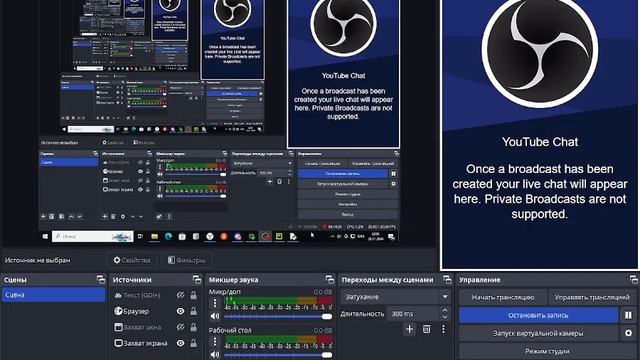Select the Браузер source
640x360 pixels.
[136, 311]
